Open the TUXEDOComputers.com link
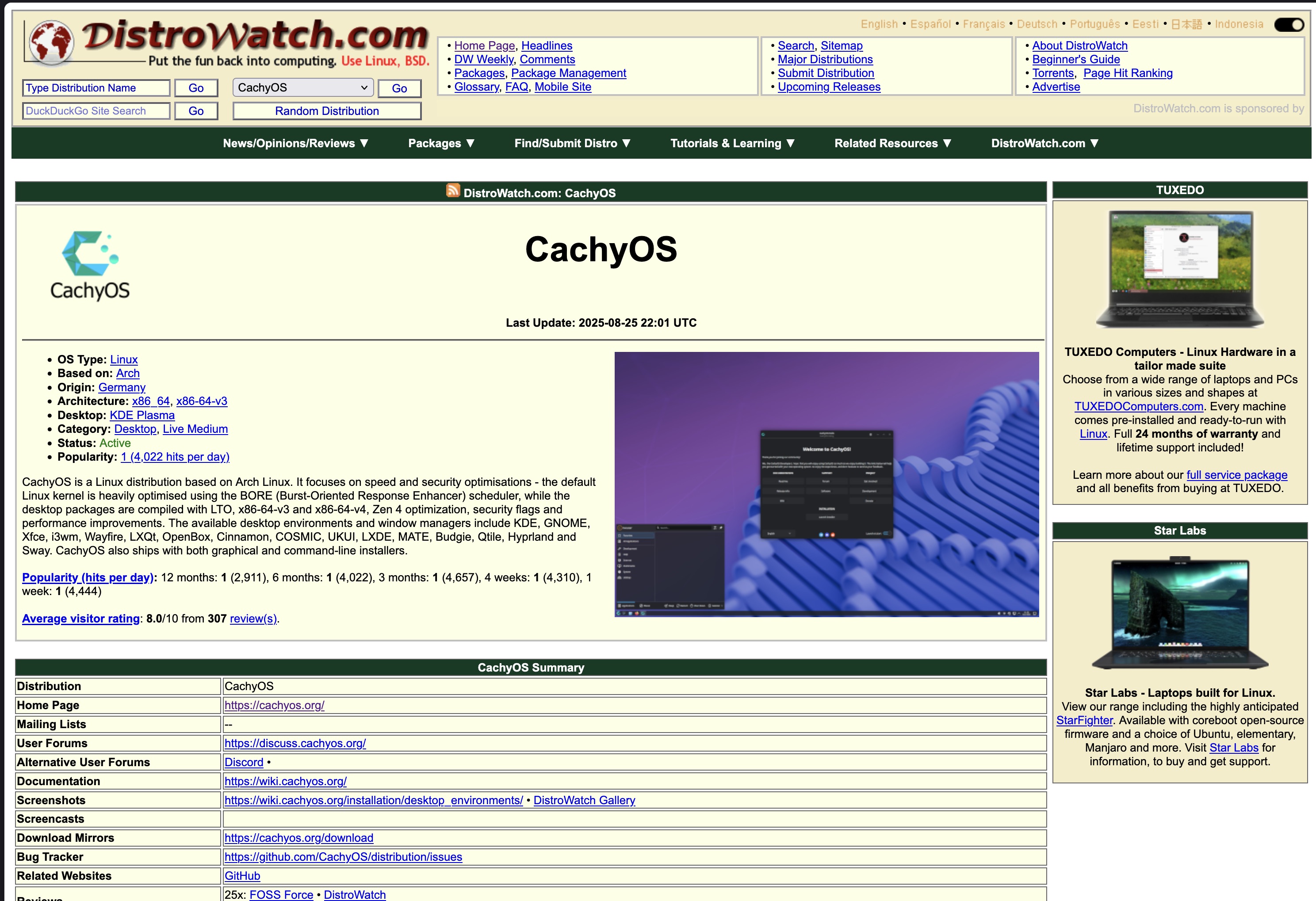The height and width of the screenshot is (901, 1316). pos(1138,406)
